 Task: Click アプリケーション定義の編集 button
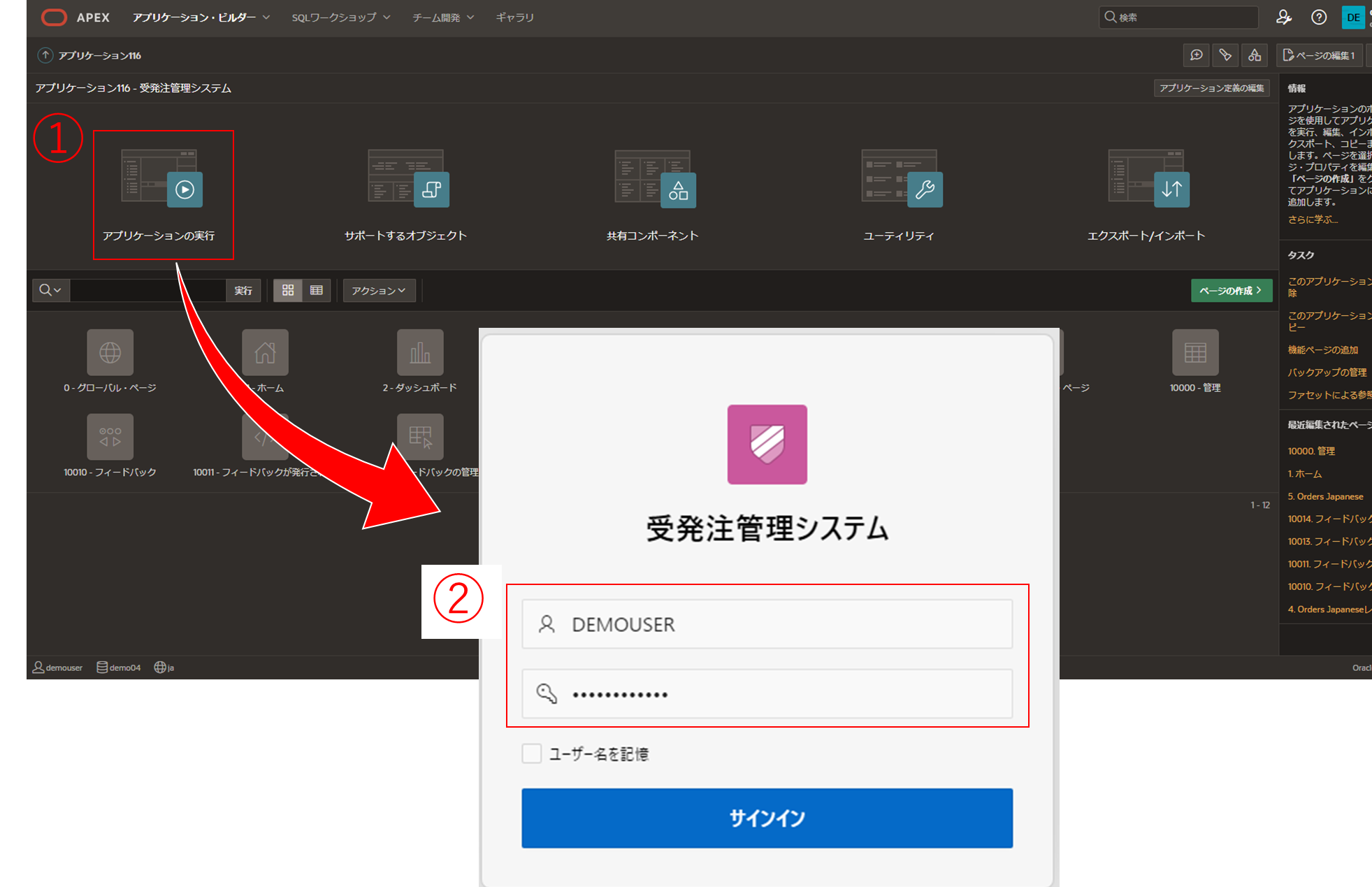(x=1211, y=88)
